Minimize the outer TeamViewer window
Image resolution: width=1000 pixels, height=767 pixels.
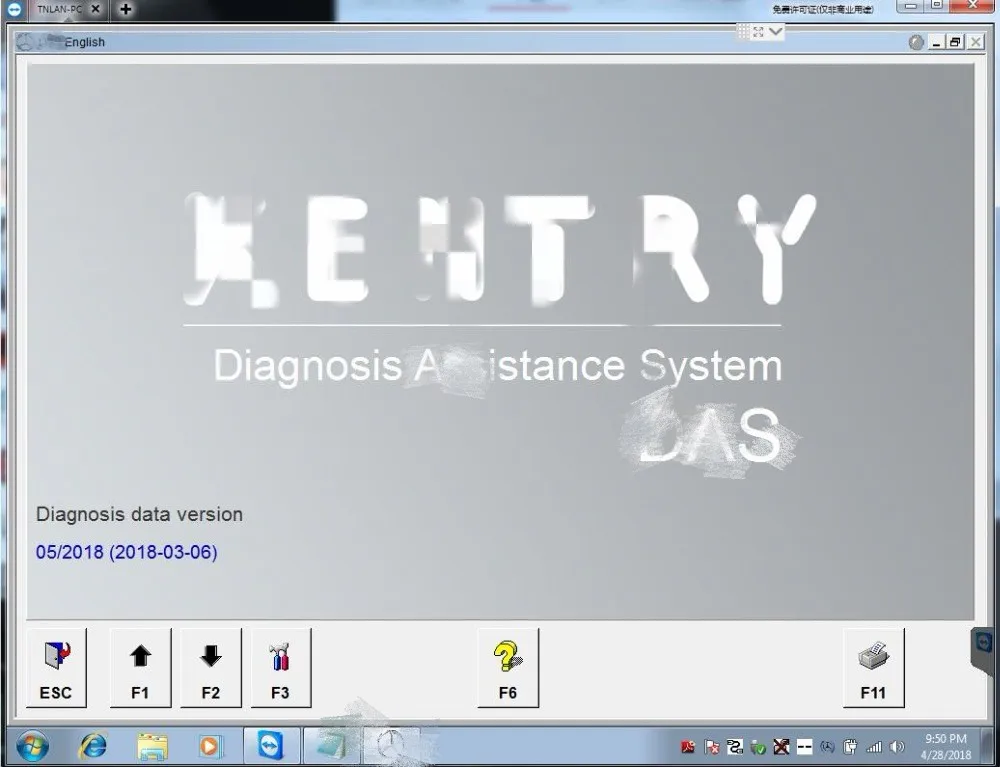[911, 6]
